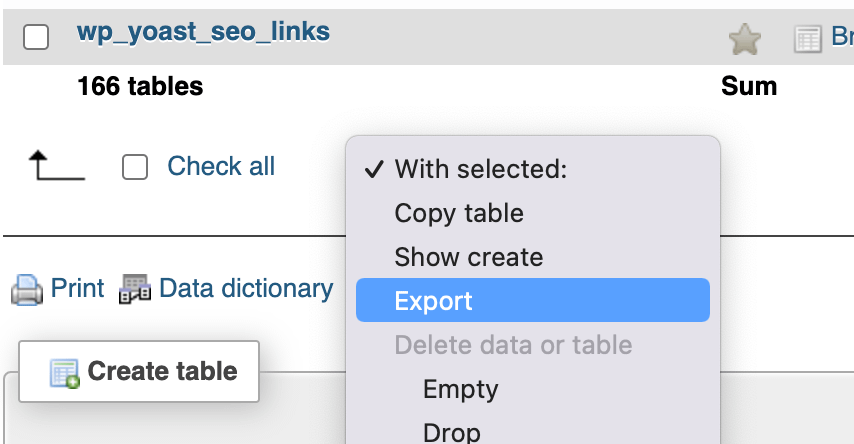Click the up arrow beside Check all
The width and height of the screenshot is (854, 444).
(55, 166)
